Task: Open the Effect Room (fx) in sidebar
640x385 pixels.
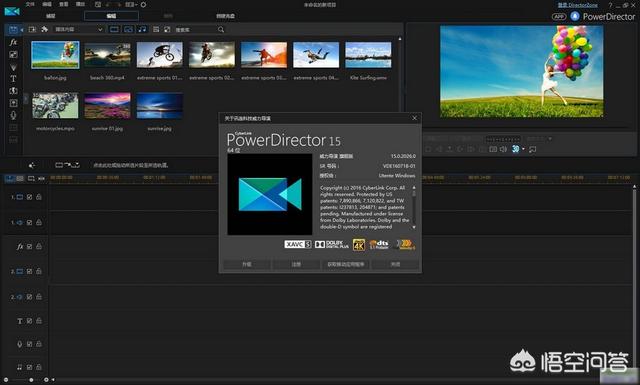Action: (x=13, y=42)
